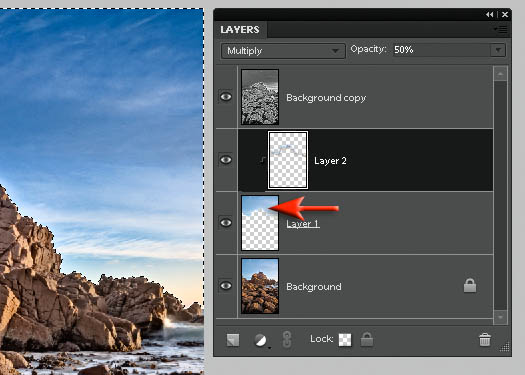Toggle the Background layer eye icon

point(226,286)
